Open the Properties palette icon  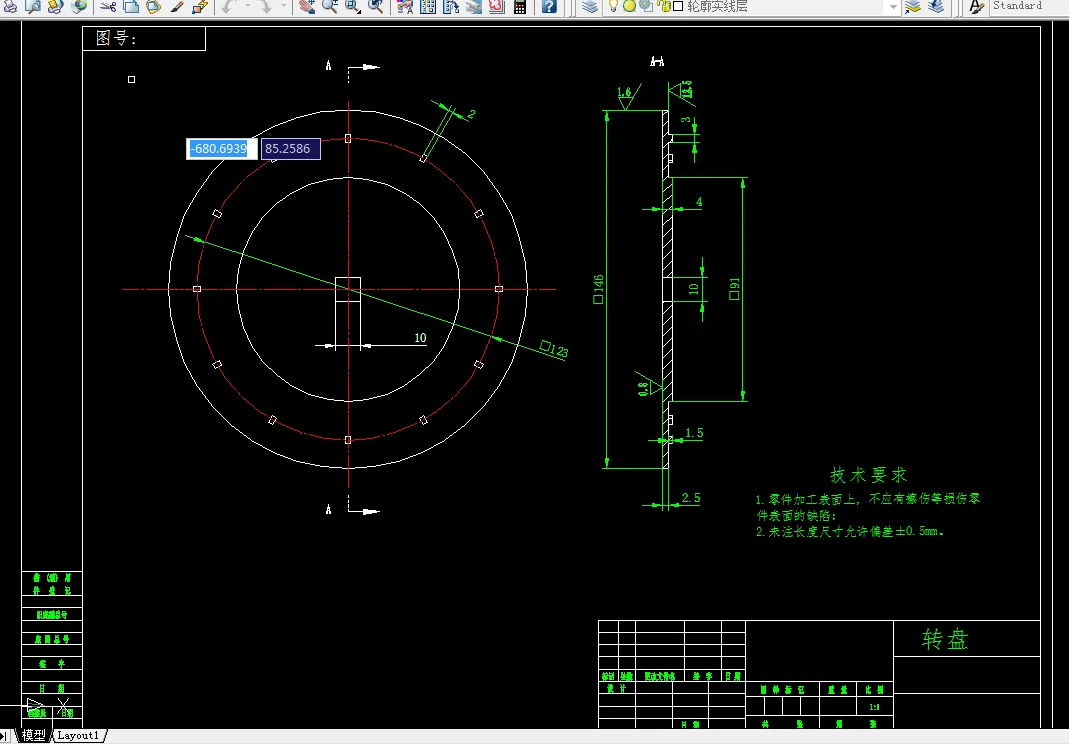[405, 6]
